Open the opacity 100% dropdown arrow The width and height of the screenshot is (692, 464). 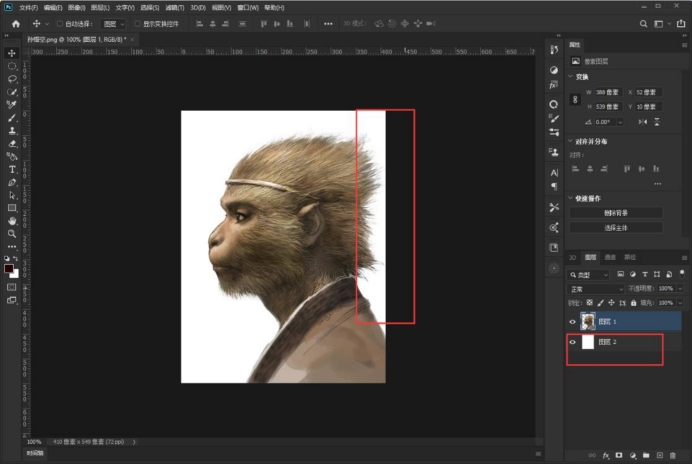point(680,289)
